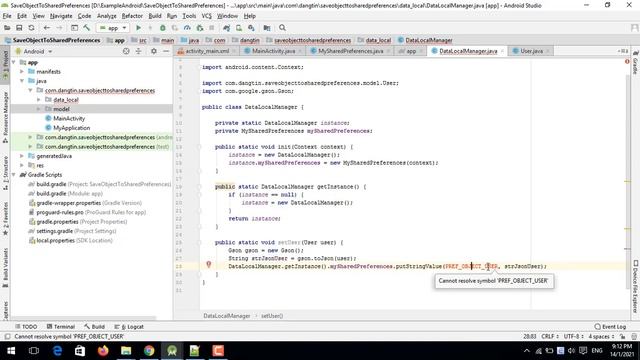This screenshot has width=640, height=360.
Task: Open Project panel settings gear
Action: [x=153, y=51]
